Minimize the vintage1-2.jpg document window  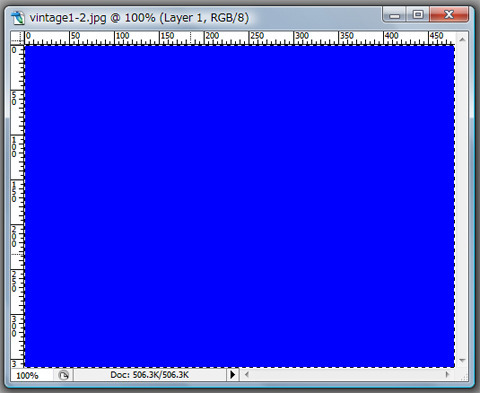[394, 15]
